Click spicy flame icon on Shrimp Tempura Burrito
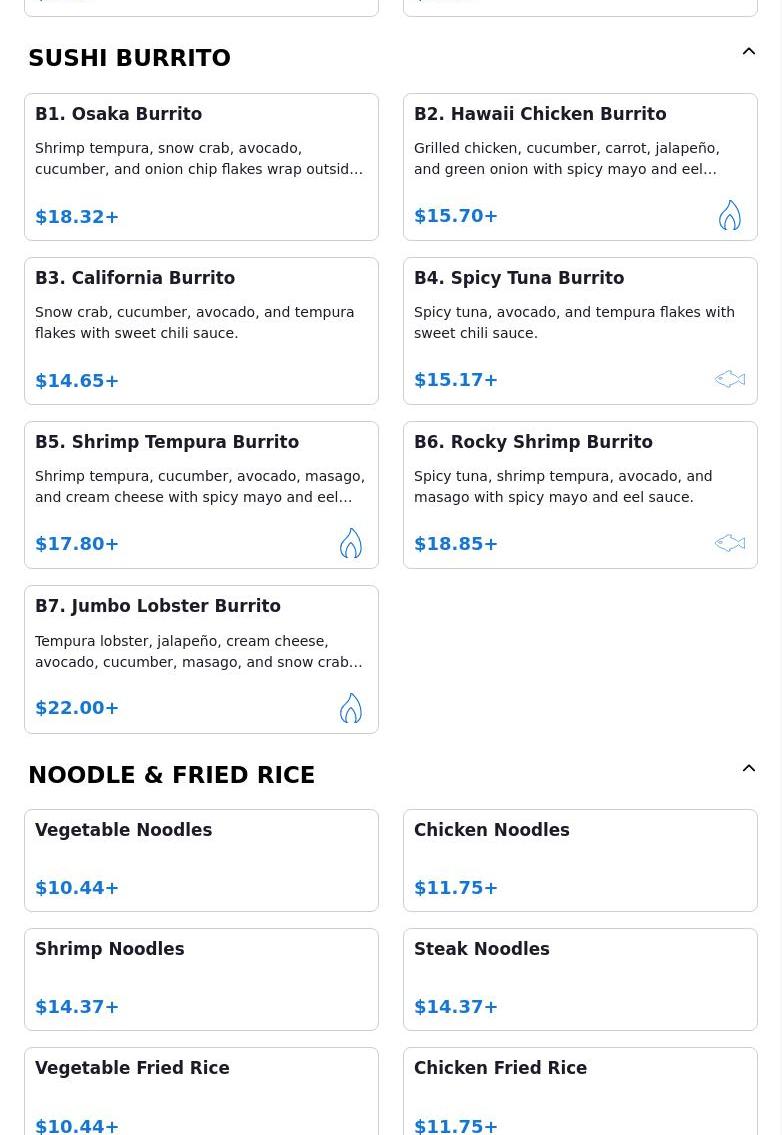Image resolution: width=782 pixels, height=1135 pixels. click(350, 544)
